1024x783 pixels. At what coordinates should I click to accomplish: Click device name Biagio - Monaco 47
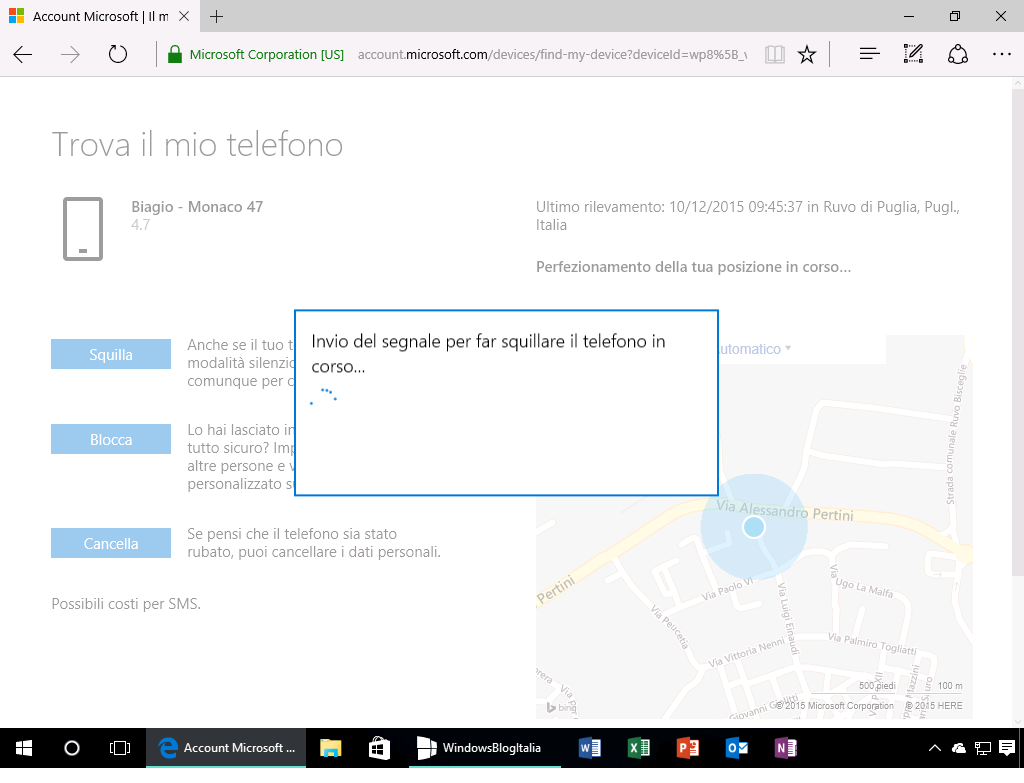[197, 207]
